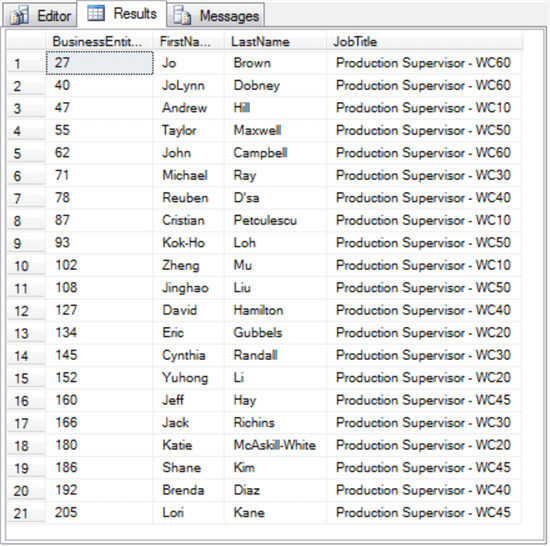The height and width of the screenshot is (546, 550).
Task: Click first name 'JoLynn'
Action: point(183,86)
